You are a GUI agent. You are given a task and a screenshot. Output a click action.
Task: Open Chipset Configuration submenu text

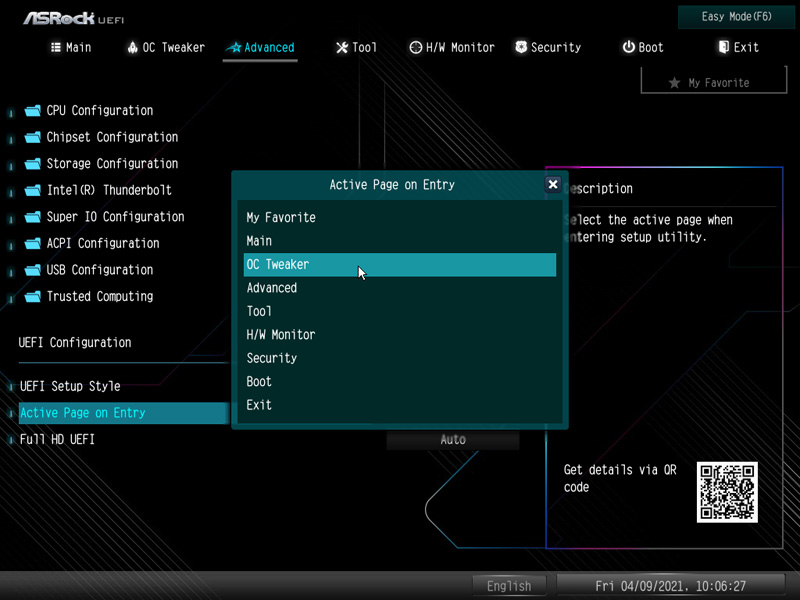112,137
